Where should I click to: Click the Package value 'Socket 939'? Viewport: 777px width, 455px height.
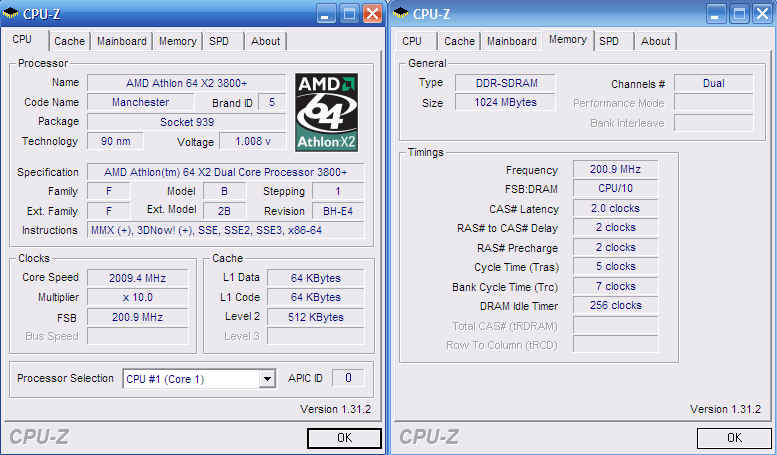click(x=186, y=122)
